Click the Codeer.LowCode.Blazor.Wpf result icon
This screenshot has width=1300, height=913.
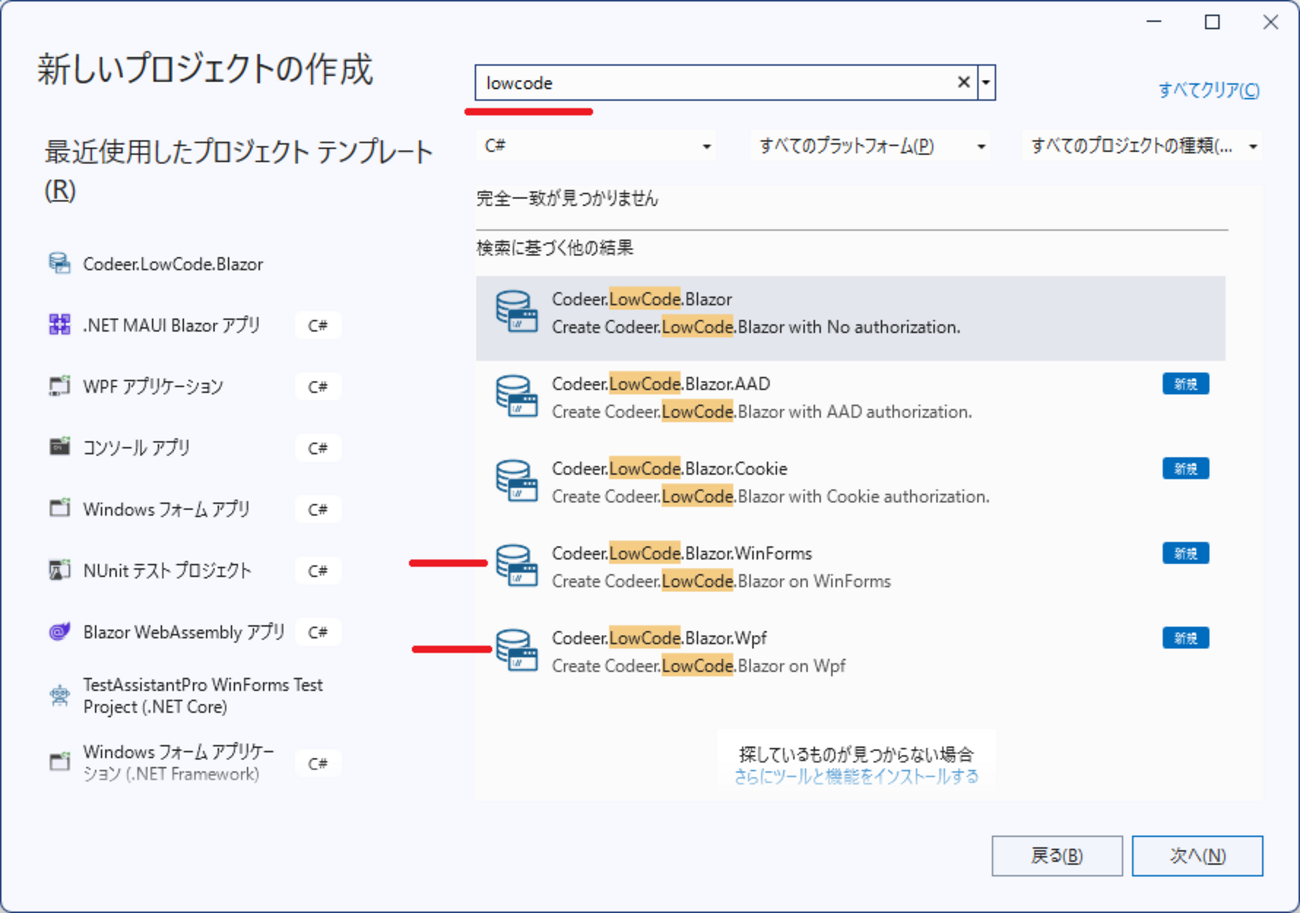click(x=517, y=650)
